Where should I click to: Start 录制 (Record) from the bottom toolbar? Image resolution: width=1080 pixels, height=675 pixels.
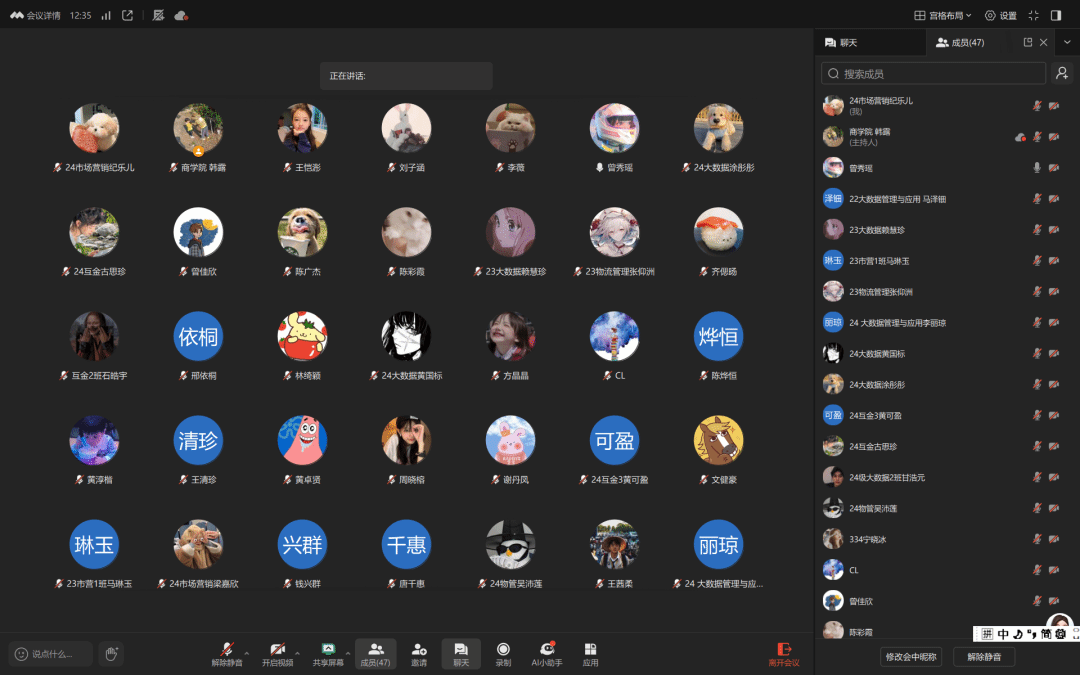click(x=503, y=653)
